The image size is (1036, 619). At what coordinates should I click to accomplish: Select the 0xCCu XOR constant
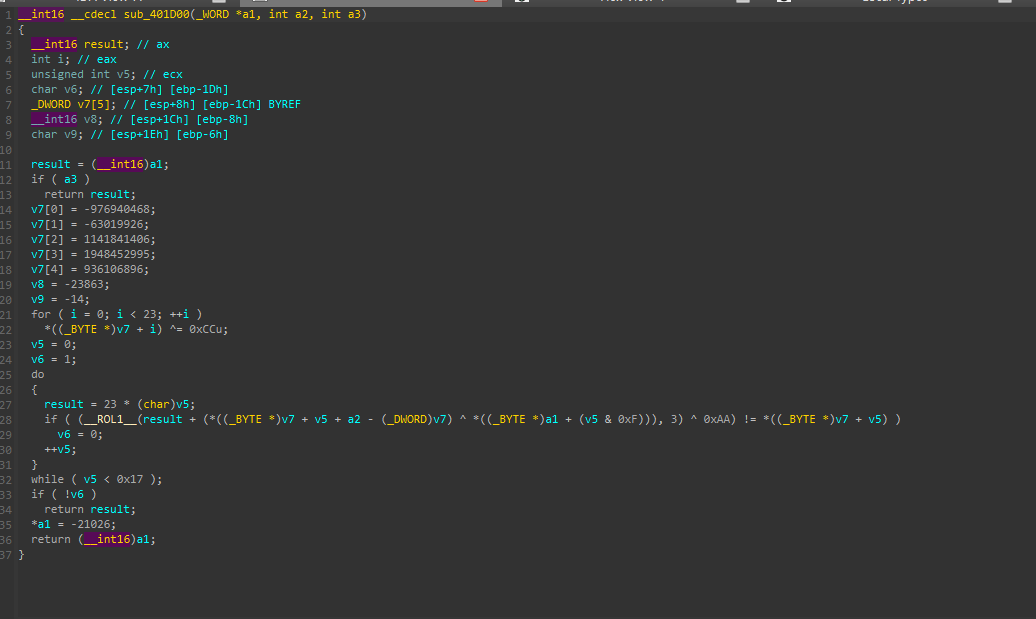point(208,329)
